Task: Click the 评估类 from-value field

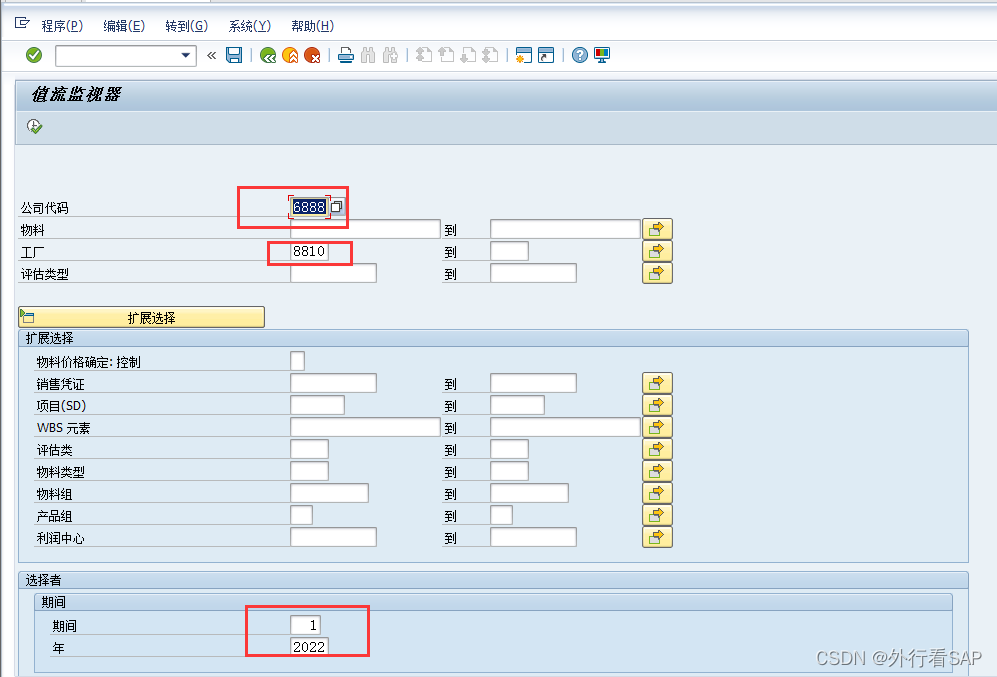Action: [x=310, y=449]
